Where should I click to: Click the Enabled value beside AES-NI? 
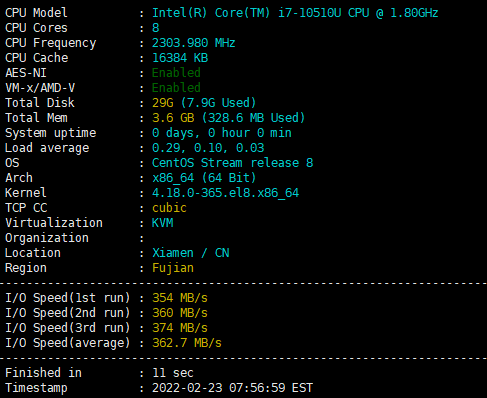tap(176, 73)
